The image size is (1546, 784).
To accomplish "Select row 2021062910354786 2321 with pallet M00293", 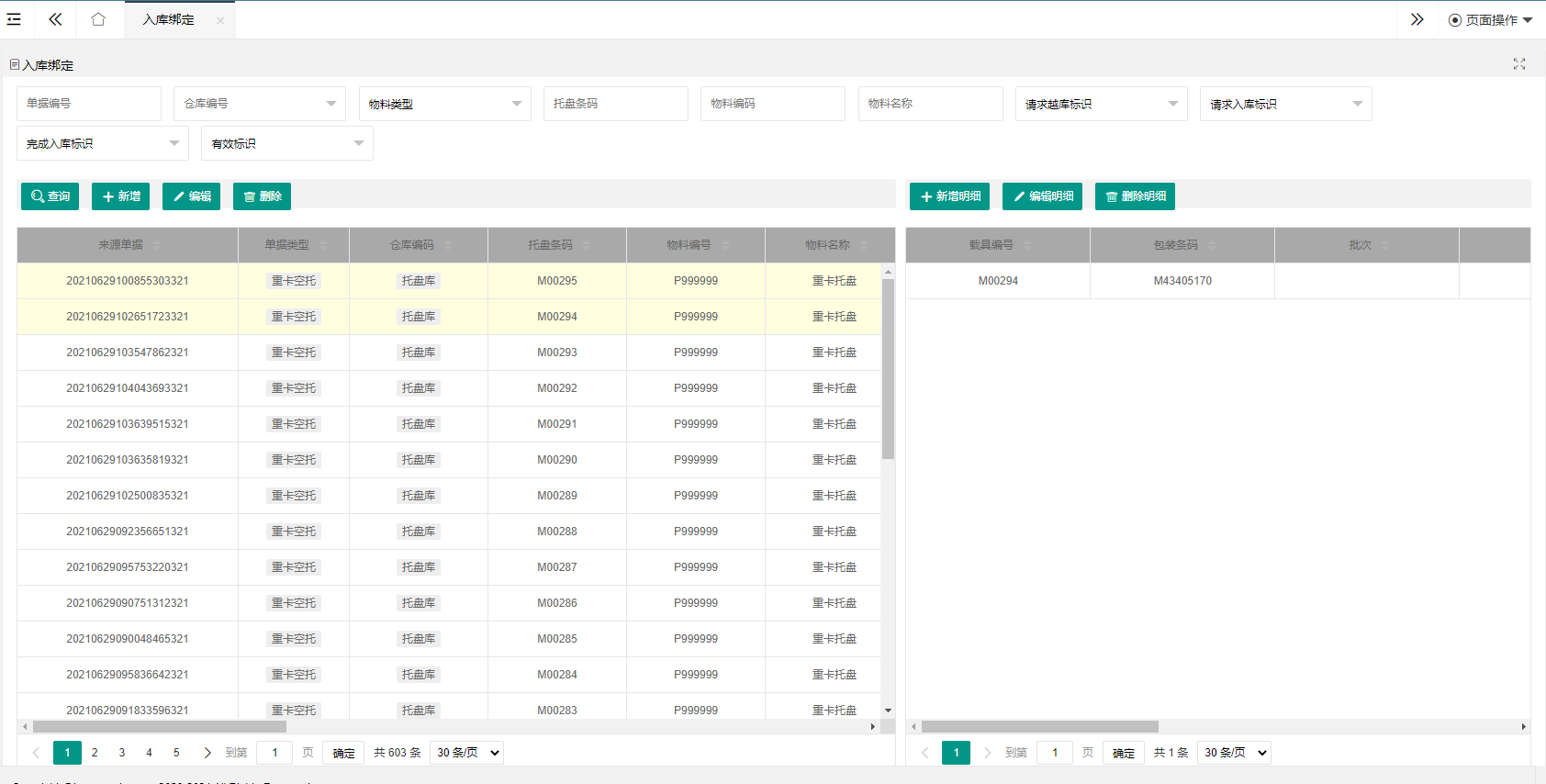I will [x=449, y=353].
